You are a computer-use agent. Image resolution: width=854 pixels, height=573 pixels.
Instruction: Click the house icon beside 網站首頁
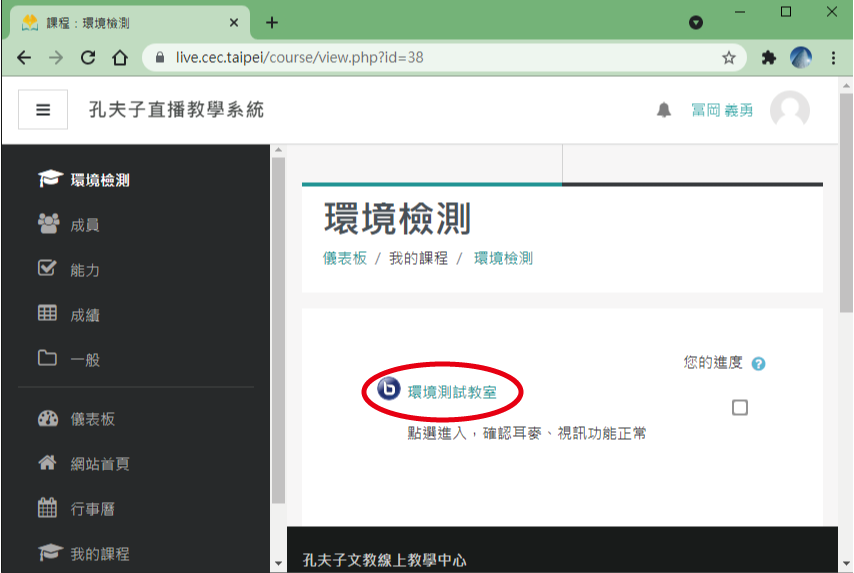point(47,462)
